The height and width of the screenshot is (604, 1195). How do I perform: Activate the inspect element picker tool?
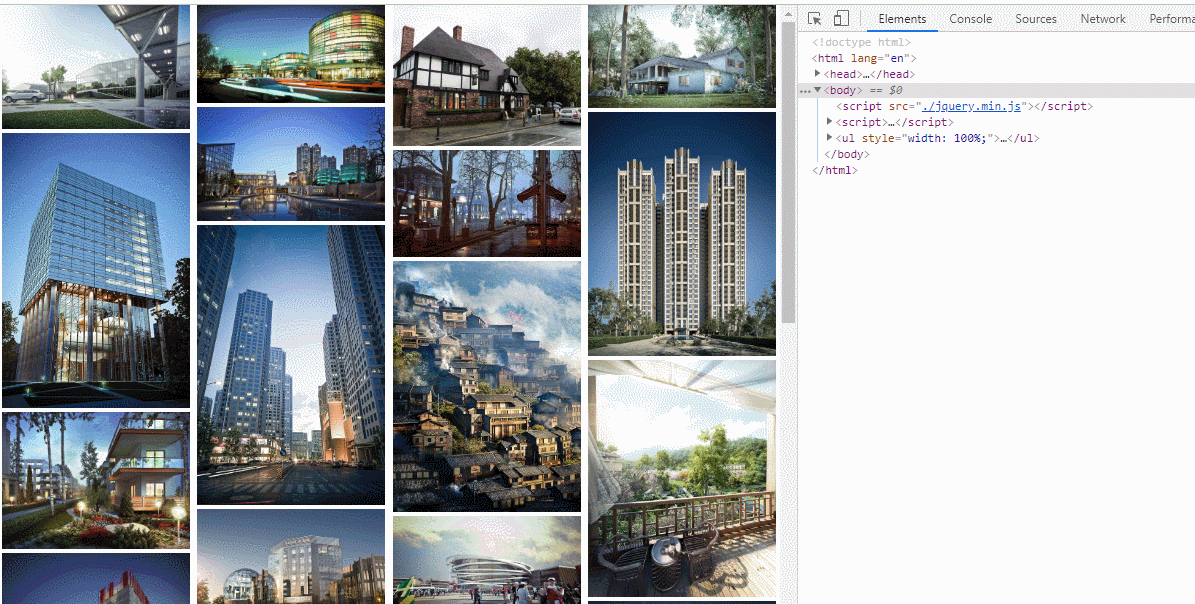[x=815, y=19]
